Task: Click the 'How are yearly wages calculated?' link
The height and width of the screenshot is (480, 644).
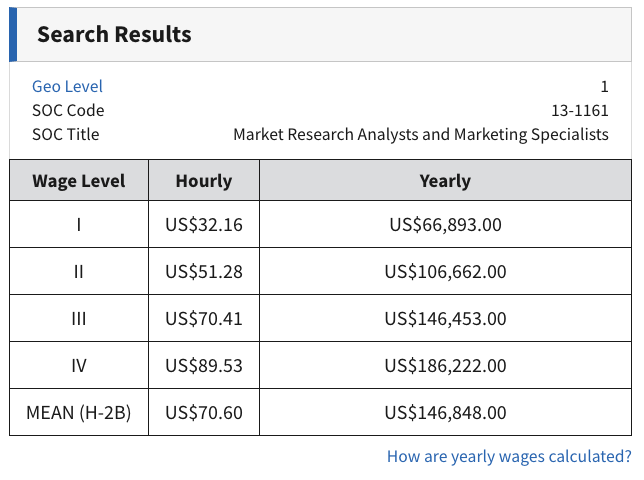Action: tap(509, 457)
